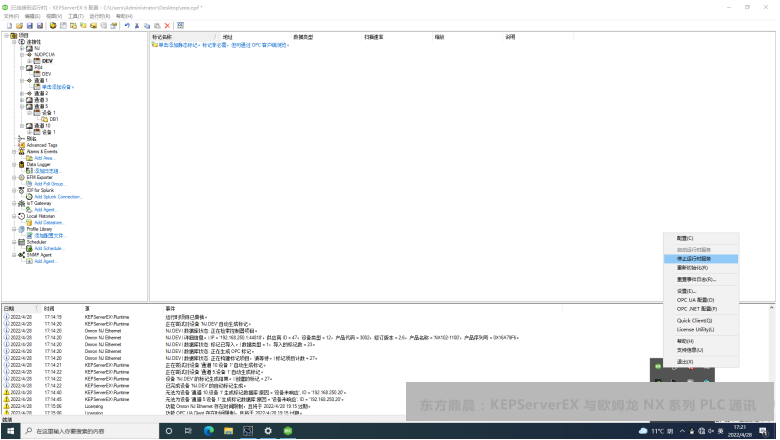Viewport: 780px width, 440px height.
Task: Select the DB1 folder tree item
Action: tap(54, 119)
